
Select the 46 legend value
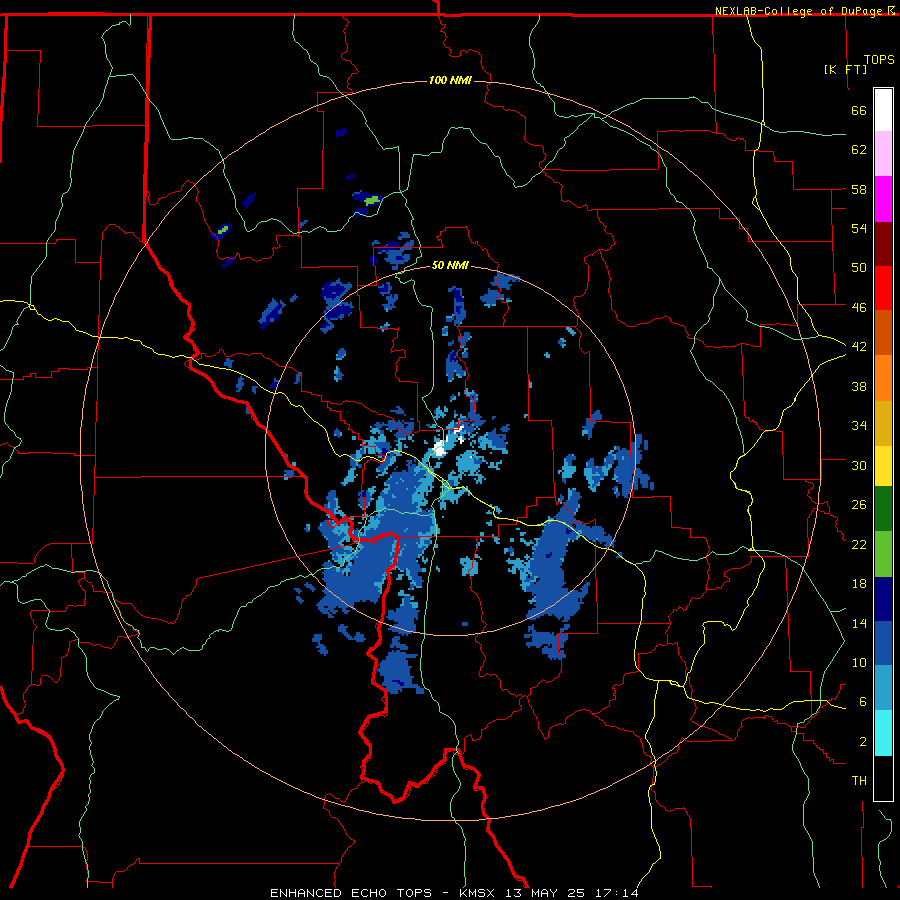859,308
